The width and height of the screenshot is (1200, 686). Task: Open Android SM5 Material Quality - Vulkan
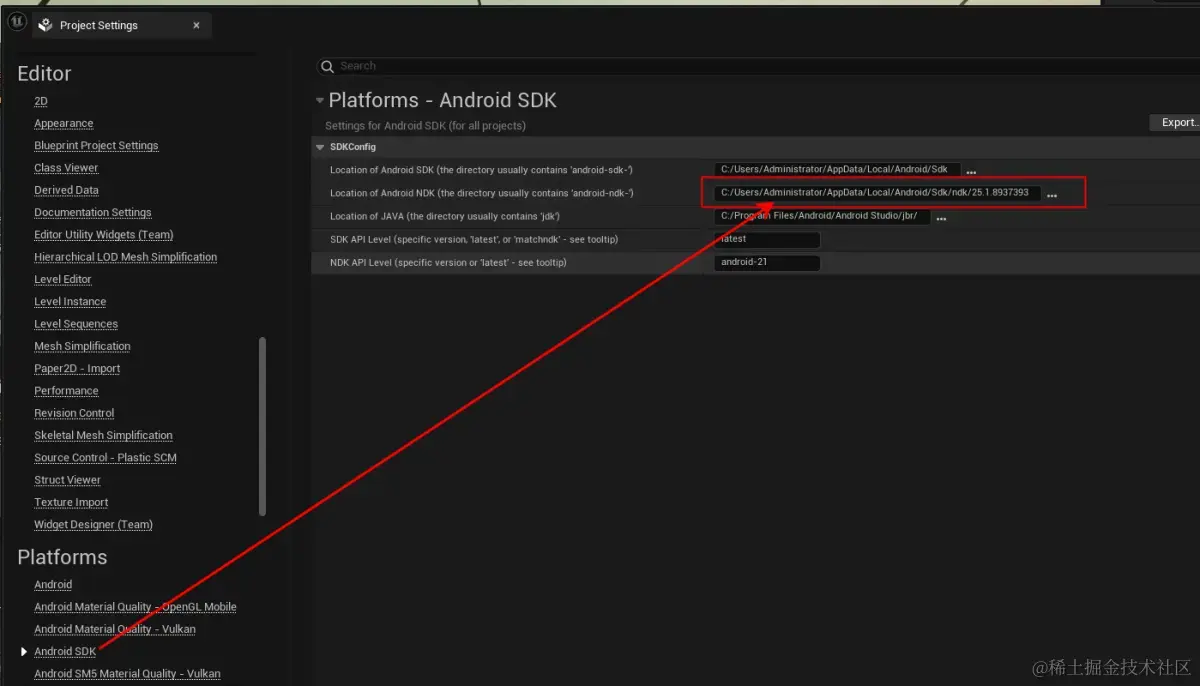coord(127,674)
